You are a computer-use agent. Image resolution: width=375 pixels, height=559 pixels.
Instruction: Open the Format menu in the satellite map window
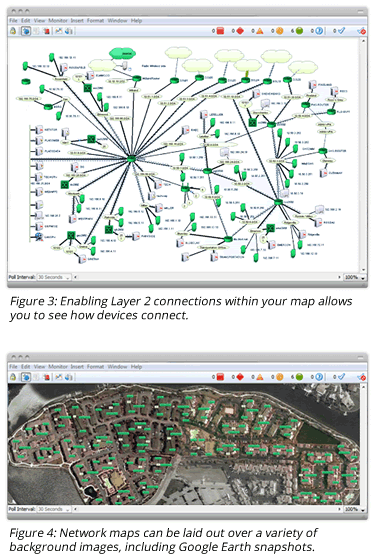[95, 366]
